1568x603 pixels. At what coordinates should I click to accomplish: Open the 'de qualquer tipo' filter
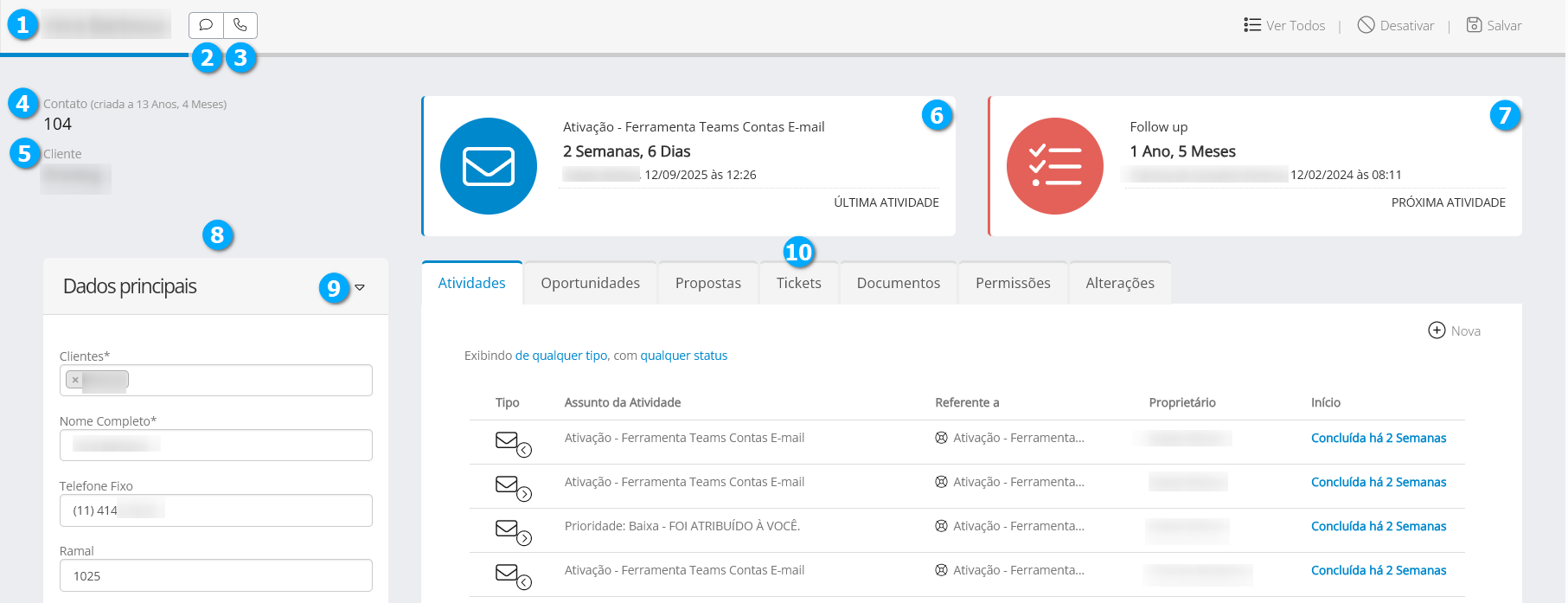(x=561, y=356)
